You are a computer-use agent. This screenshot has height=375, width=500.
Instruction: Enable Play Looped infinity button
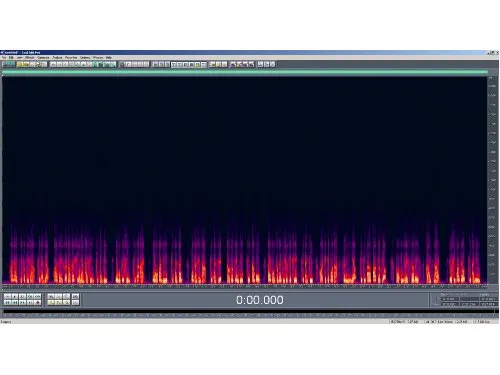tap(38, 296)
